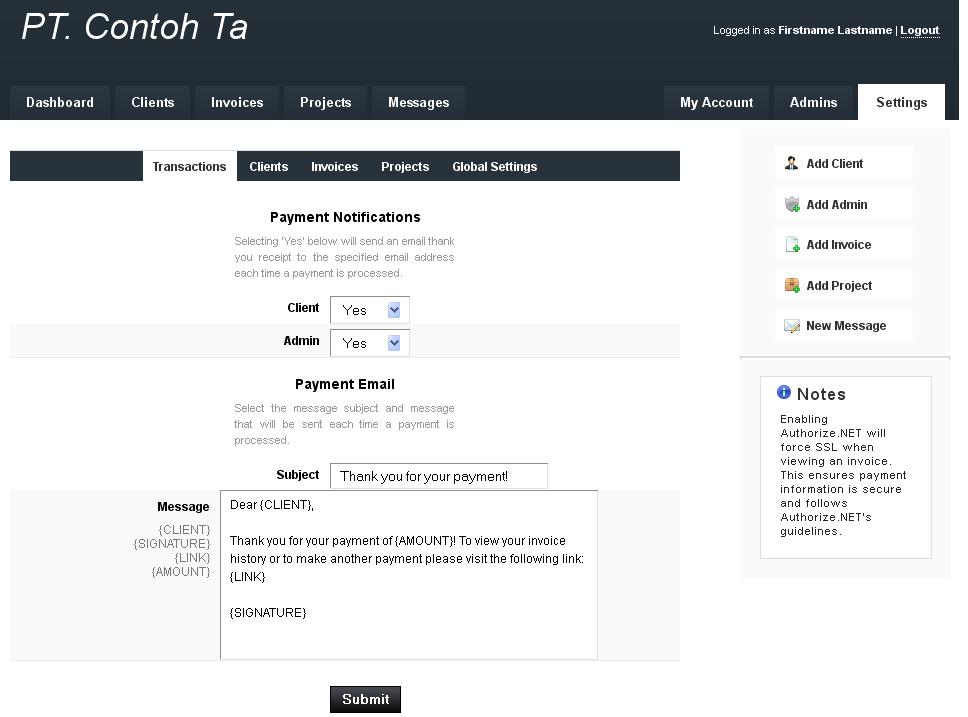
Task: Click the Add Invoice document icon
Action: pyautogui.click(x=791, y=245)
